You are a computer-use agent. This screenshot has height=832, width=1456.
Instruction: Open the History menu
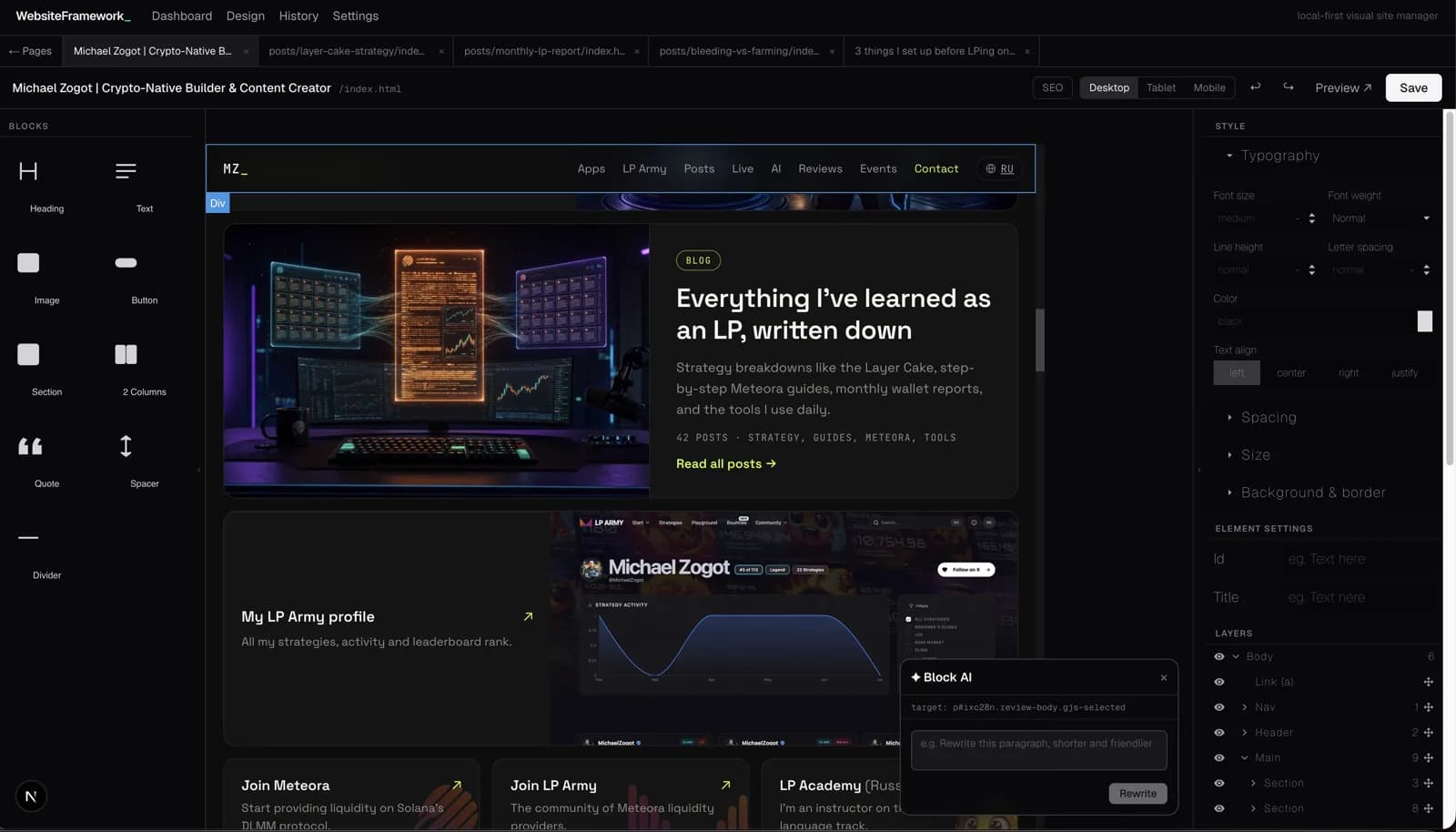tap(298, 15)
